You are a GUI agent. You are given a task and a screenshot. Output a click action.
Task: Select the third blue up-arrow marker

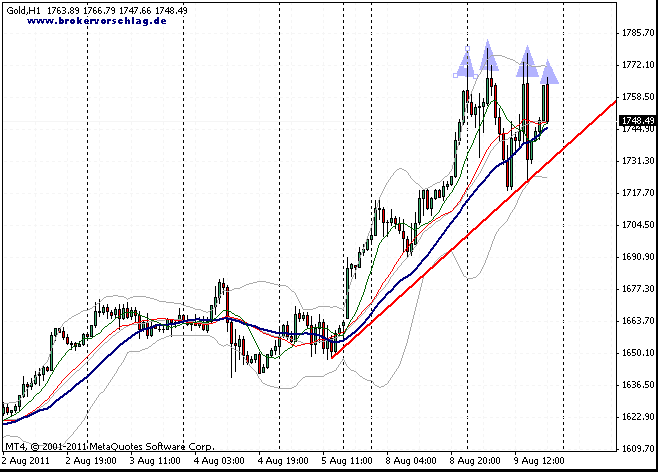527,62
